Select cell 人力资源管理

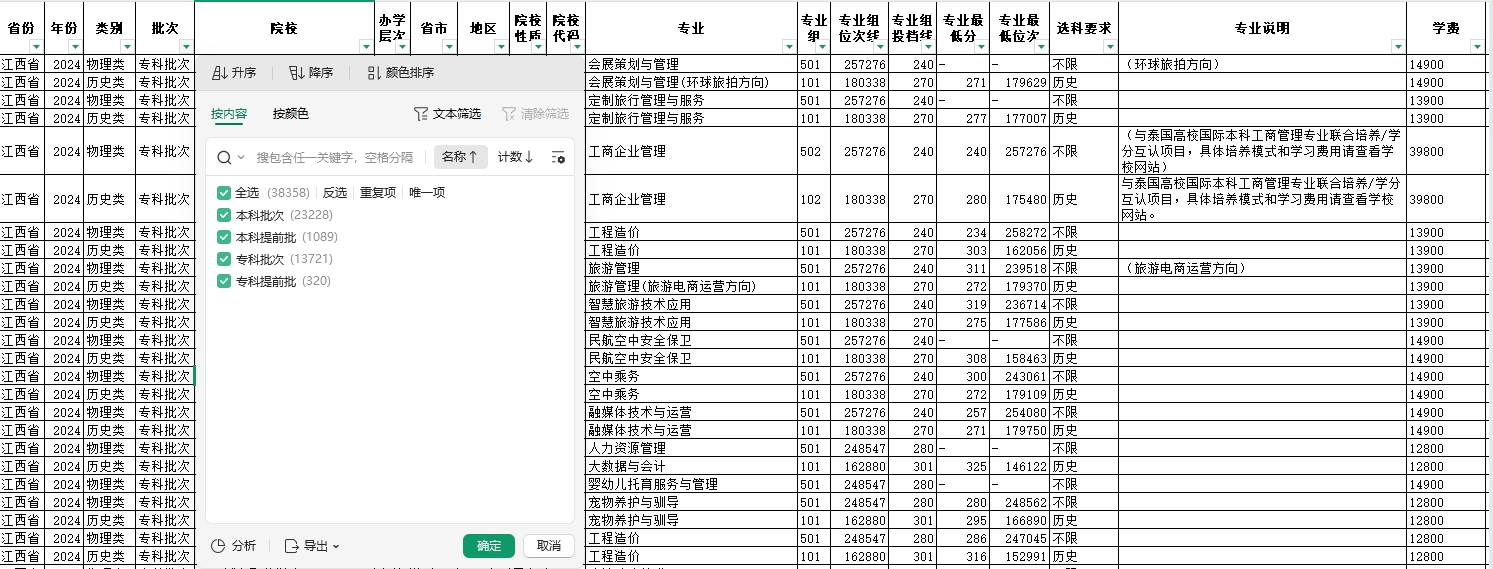pyautogui.click(x=691, y=448)
